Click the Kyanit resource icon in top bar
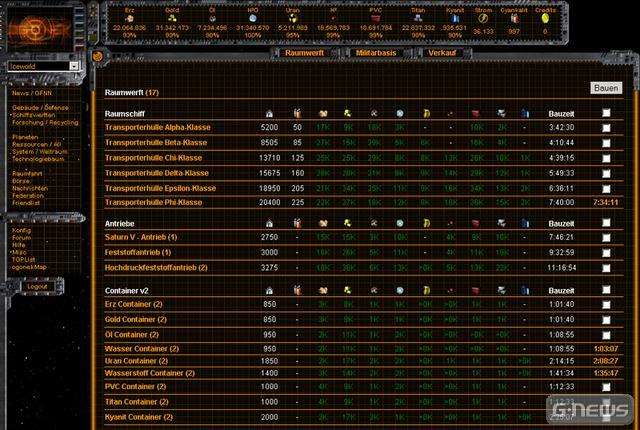The image size is (640, 430). pyautogui.click(x=455, y=18)
